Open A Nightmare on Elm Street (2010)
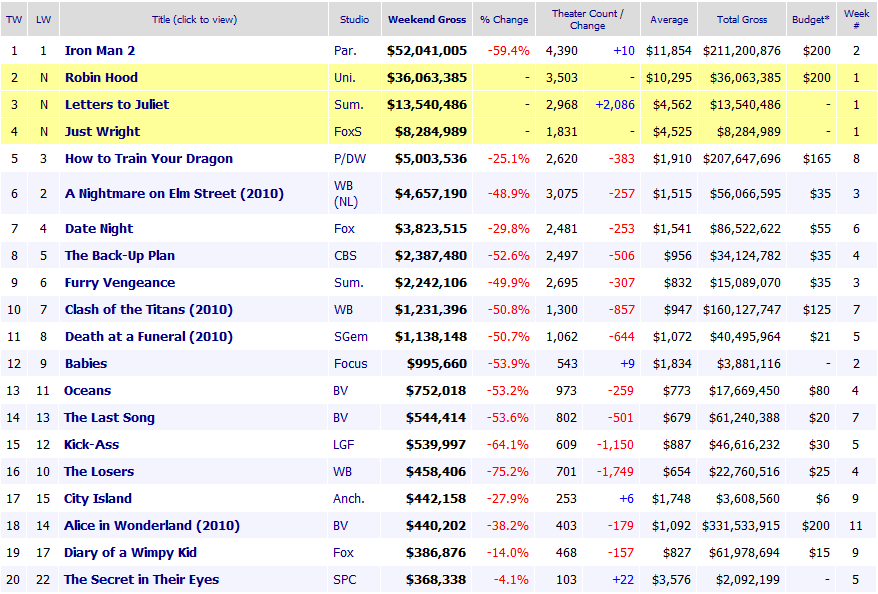The image size is (878, 594). click(x=174, y=193)
